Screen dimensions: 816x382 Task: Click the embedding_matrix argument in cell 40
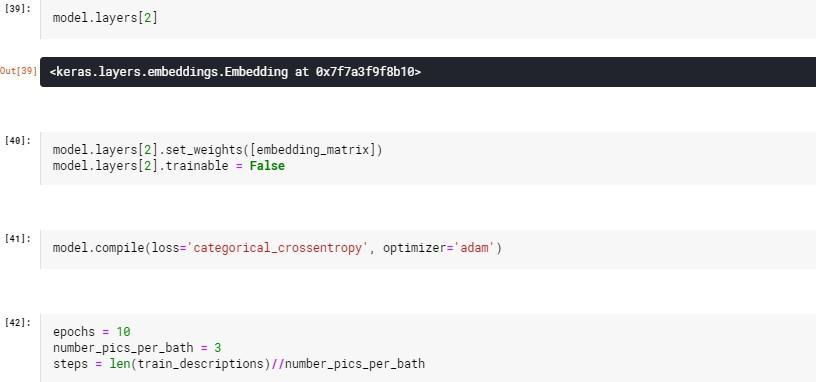pos(312,150)
